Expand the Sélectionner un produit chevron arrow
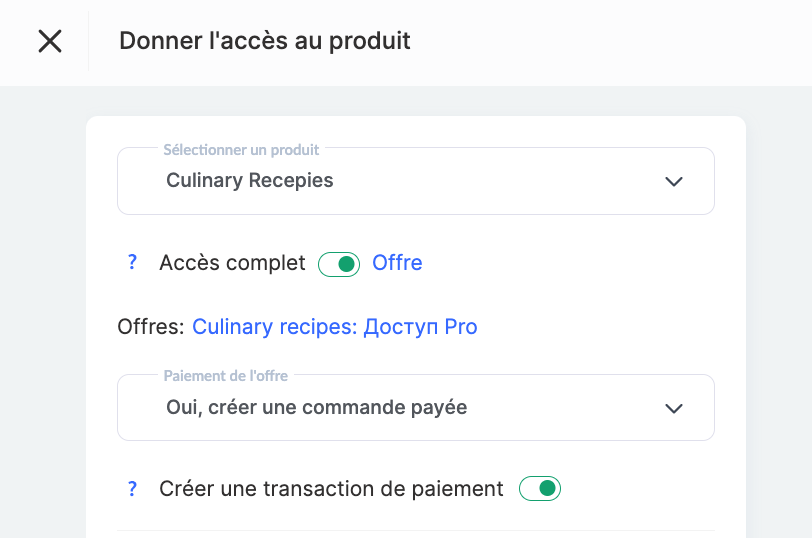Viewport: 812px width, 538px height. pos(674,182)
